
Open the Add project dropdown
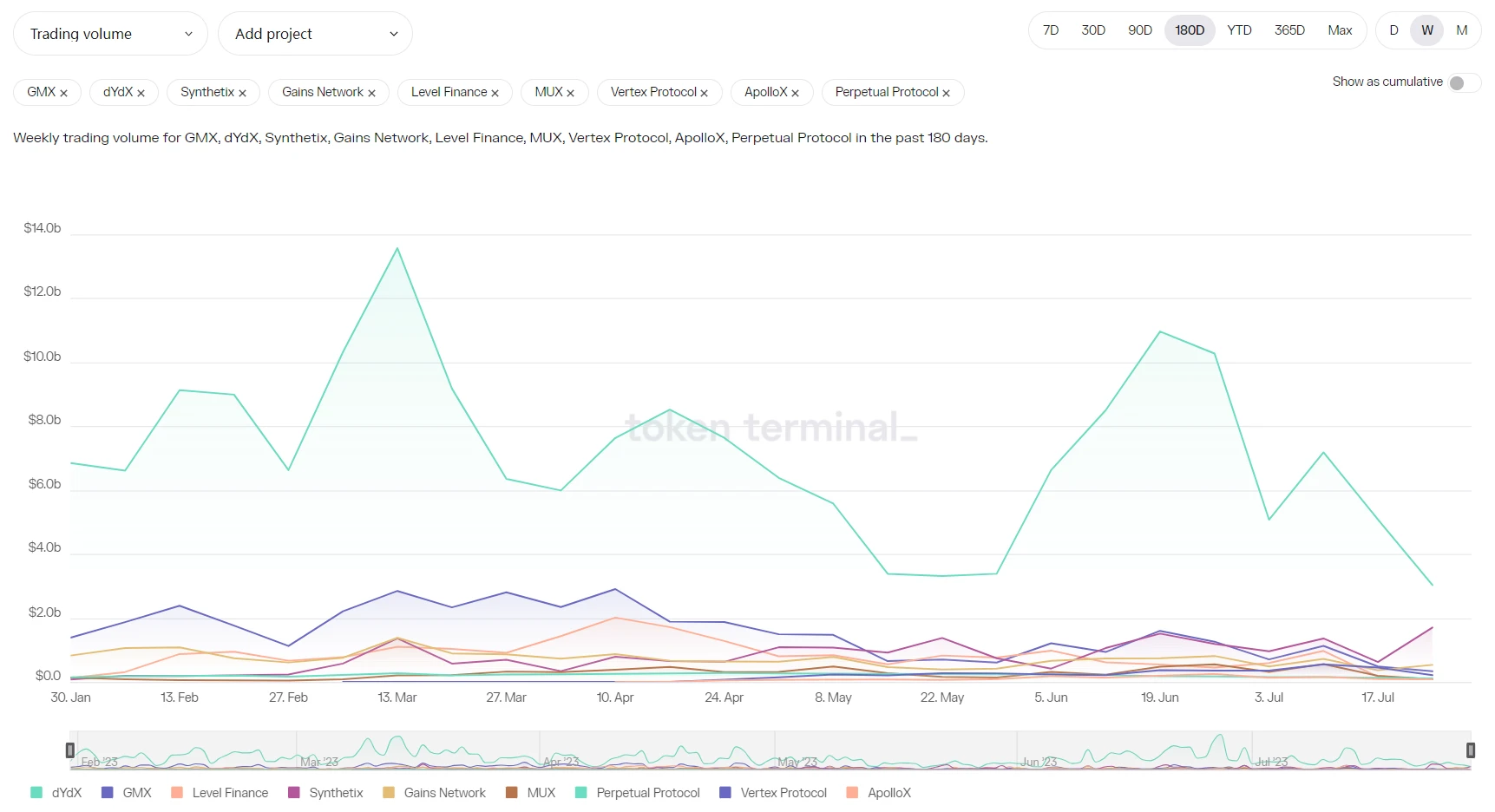coord(315,34)
